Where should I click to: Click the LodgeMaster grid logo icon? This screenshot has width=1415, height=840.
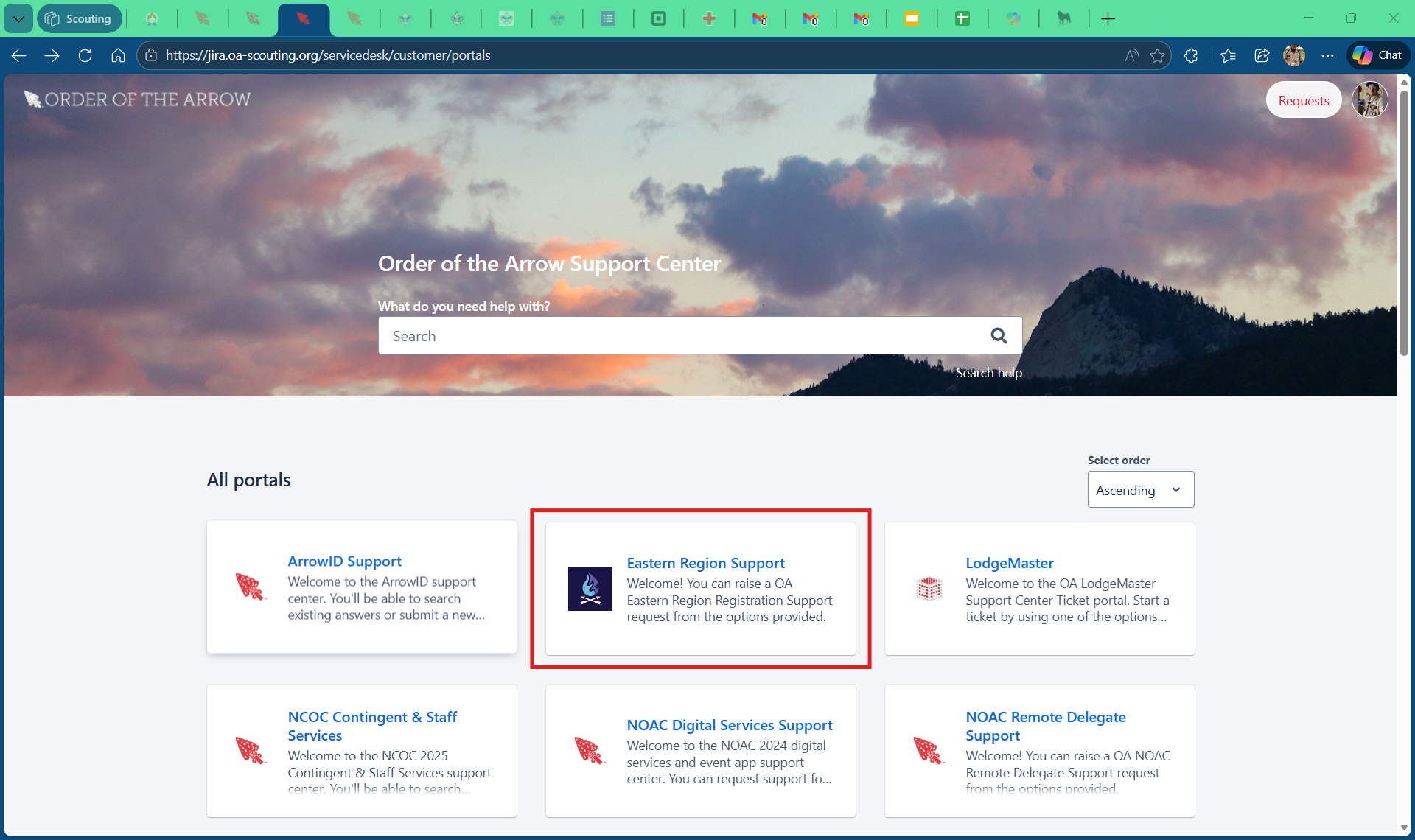pos(929,589)
